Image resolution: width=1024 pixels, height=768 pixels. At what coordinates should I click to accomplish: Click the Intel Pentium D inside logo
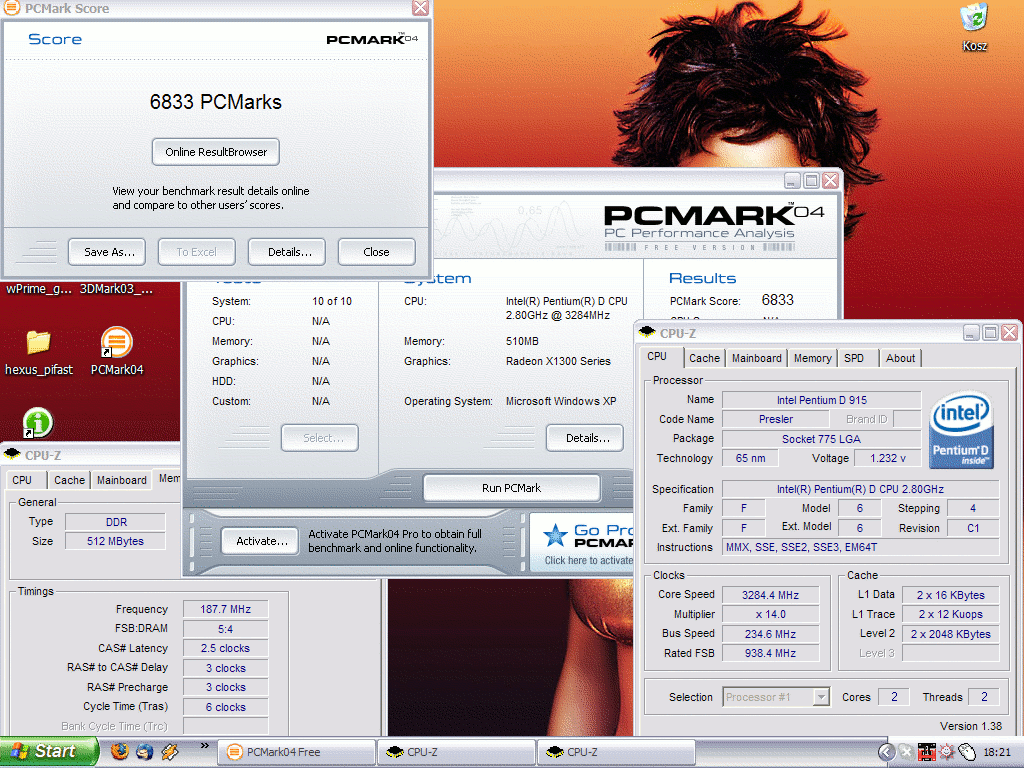click(961, 430)
